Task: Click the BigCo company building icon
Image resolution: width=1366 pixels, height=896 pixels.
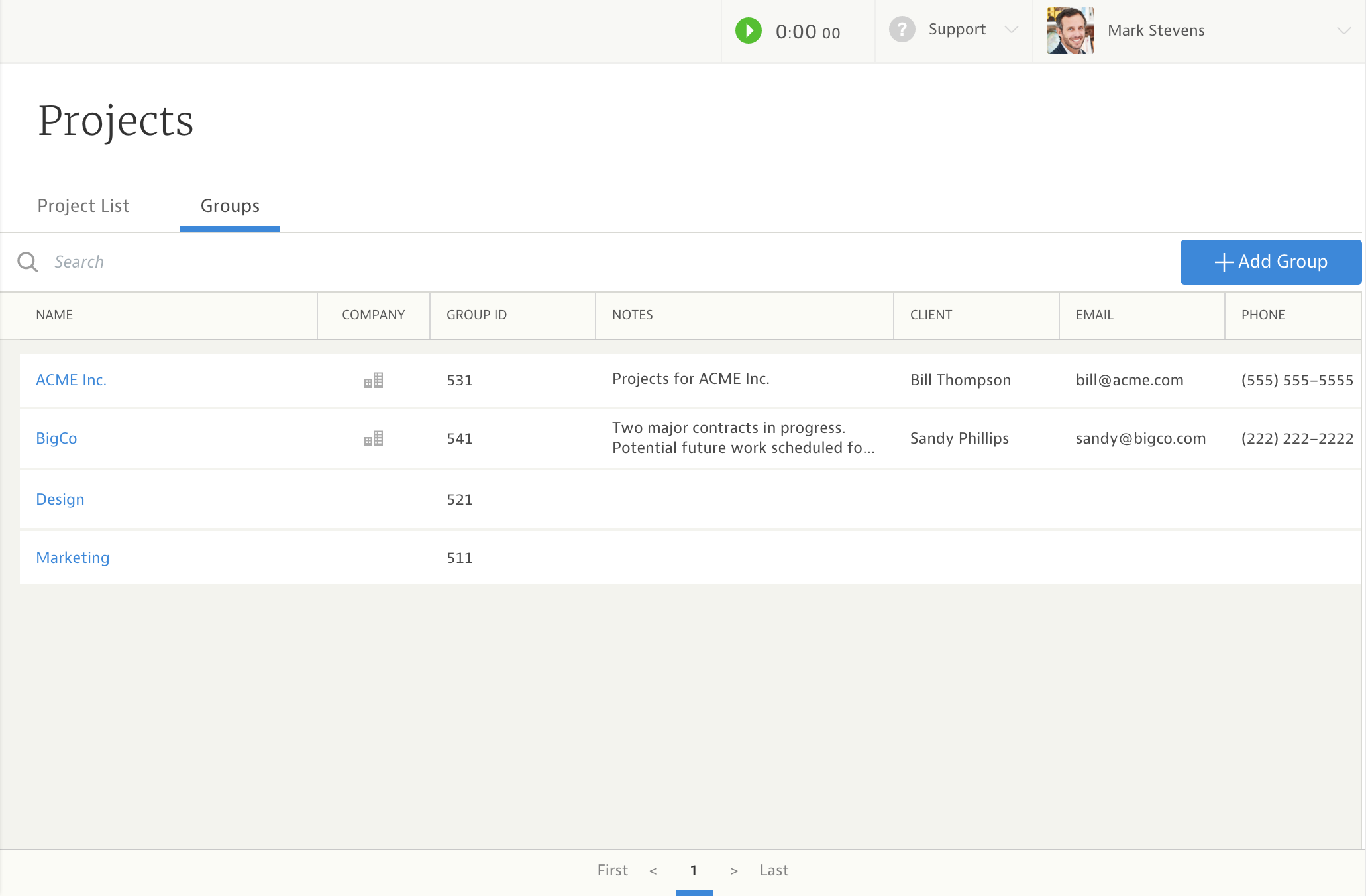Action: pyautogui.click(x=374, y=438)
